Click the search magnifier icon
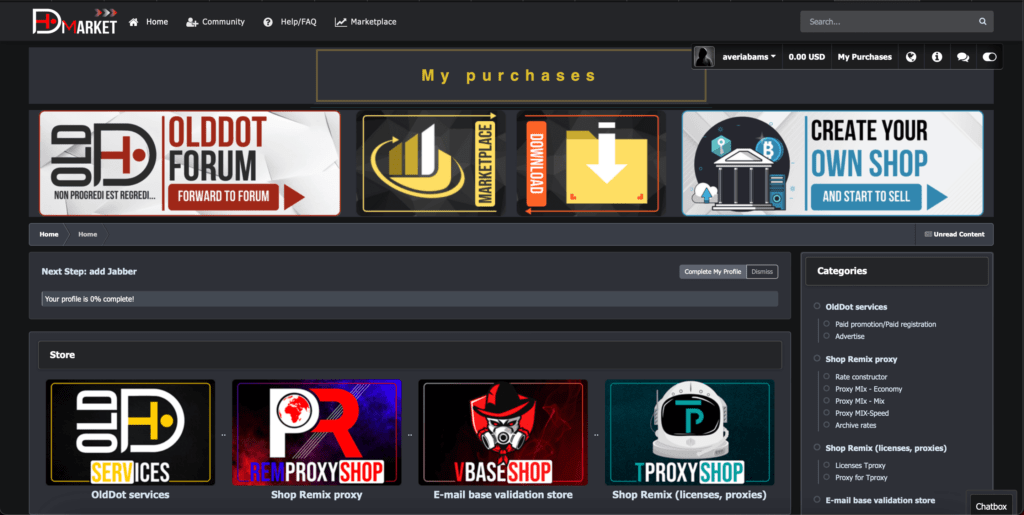Image resolution: width=1024 pixels, height=515 pixels. coord(982,21)
